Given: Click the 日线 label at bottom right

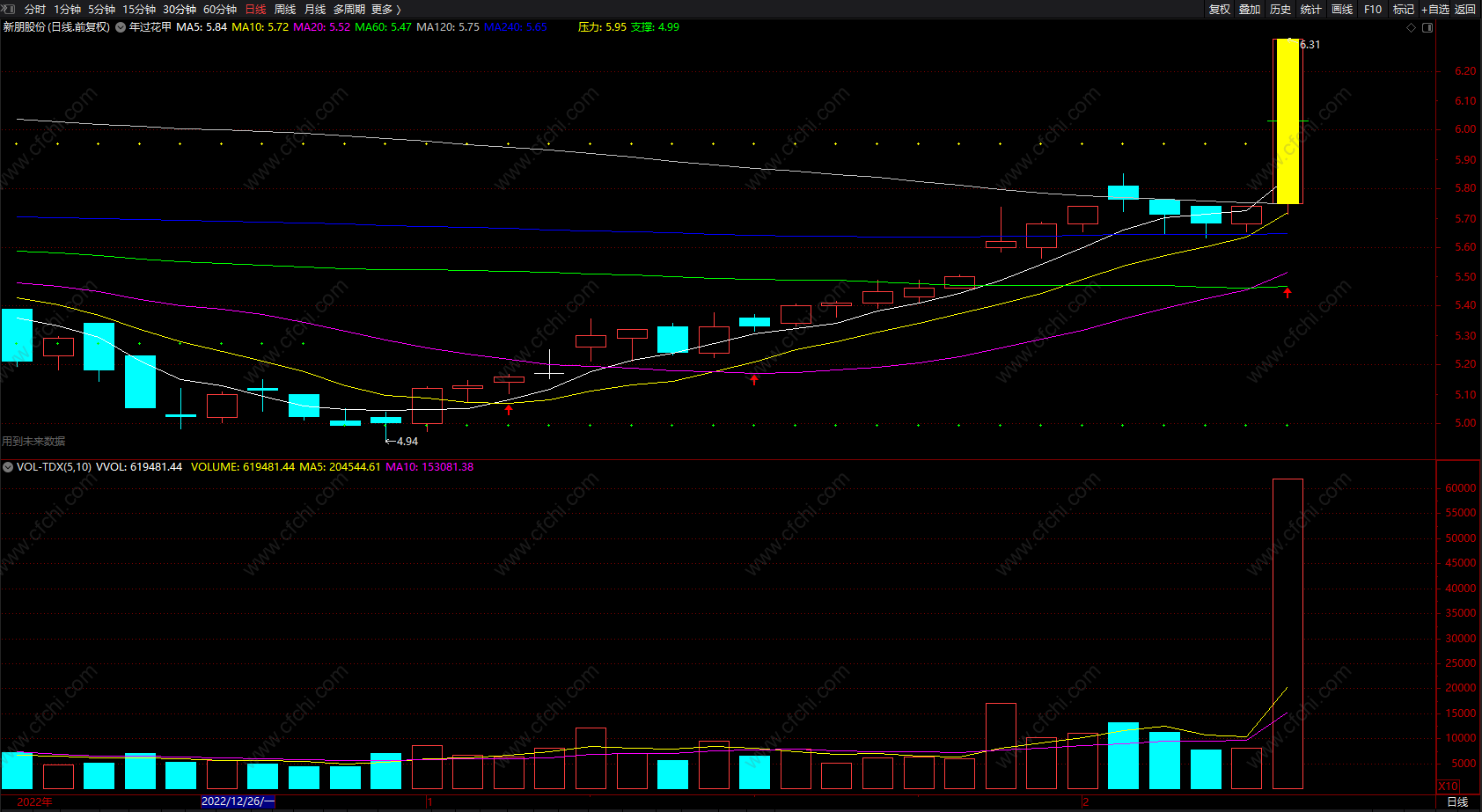Looking at the screenshot, I should (x=1457, y=801).
